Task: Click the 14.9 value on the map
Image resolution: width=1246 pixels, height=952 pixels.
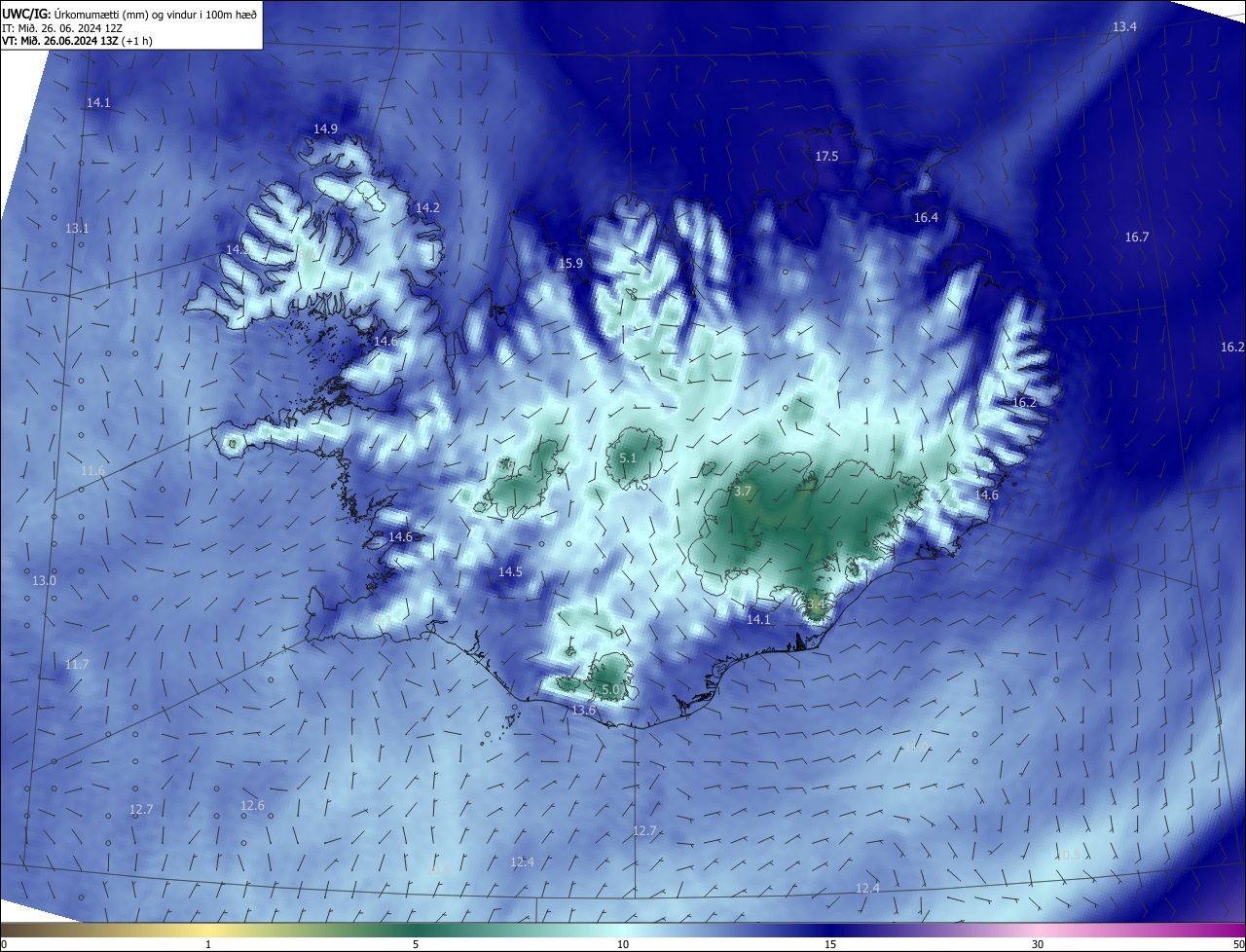Action: 325,129
